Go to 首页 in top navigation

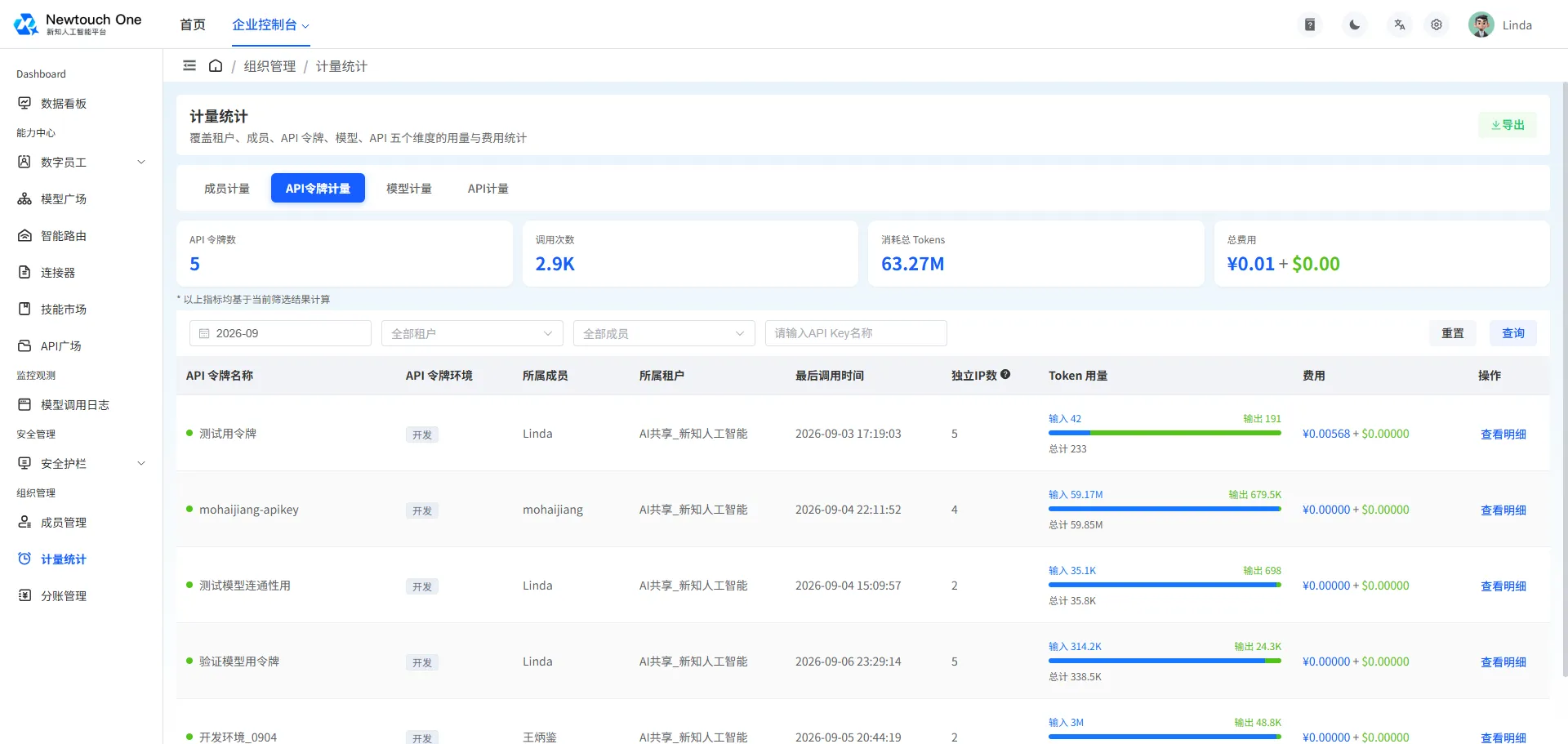(x=193, y=25)
